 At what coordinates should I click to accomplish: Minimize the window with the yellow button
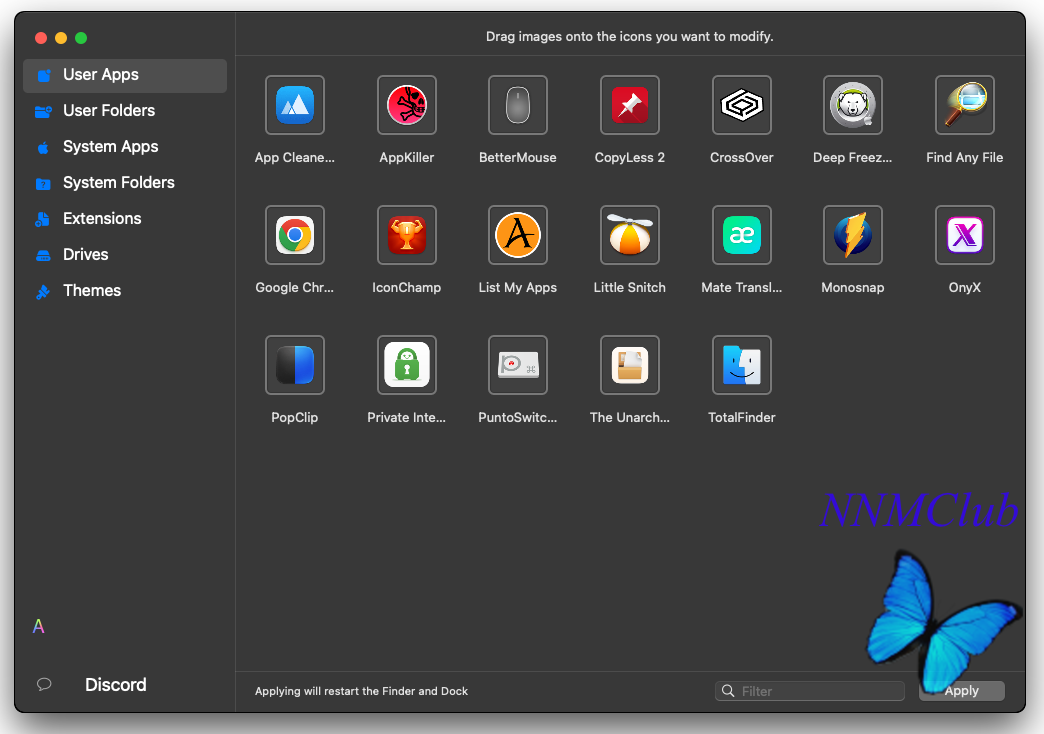tap(61, 38)
